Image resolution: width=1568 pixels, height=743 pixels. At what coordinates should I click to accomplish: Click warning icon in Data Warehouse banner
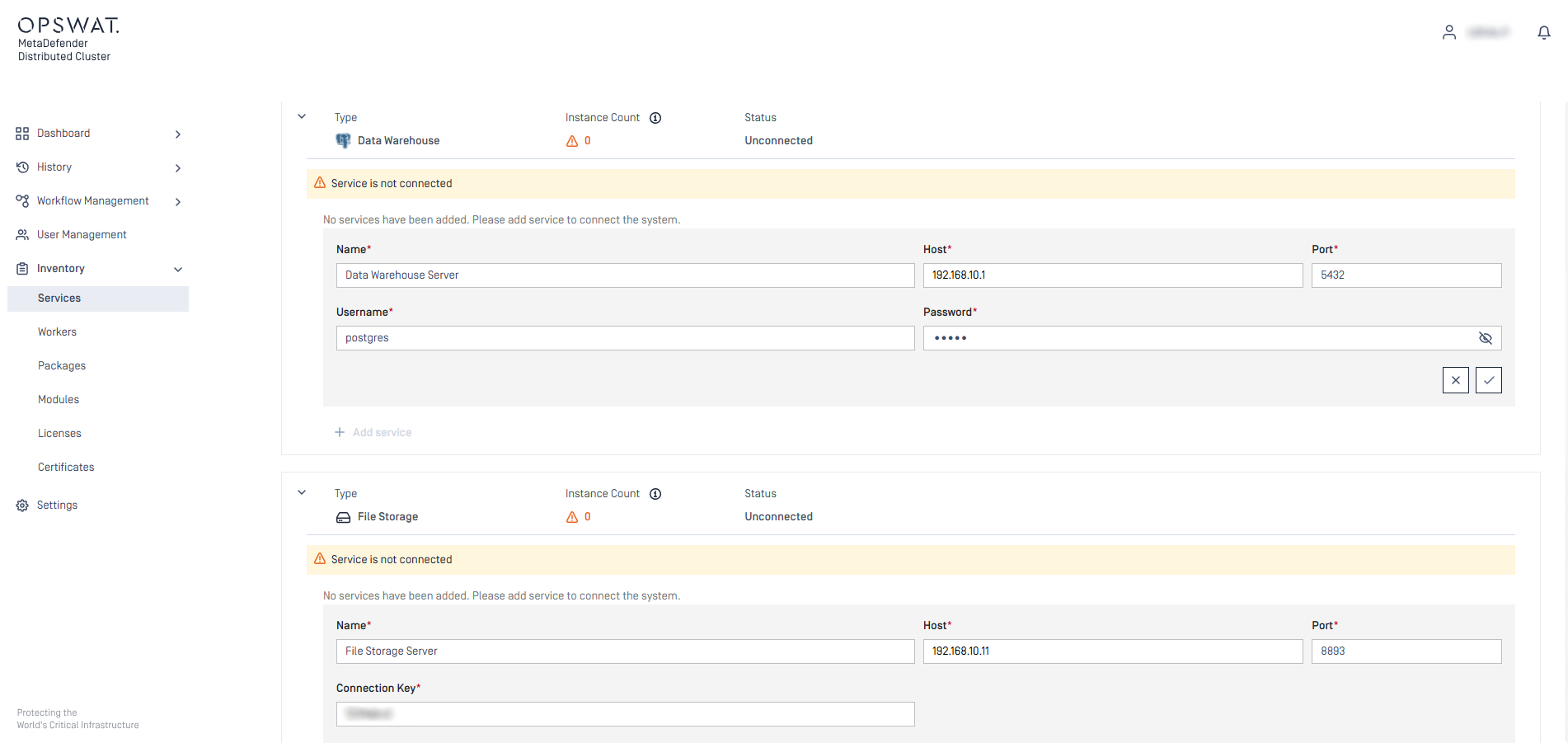320,183
